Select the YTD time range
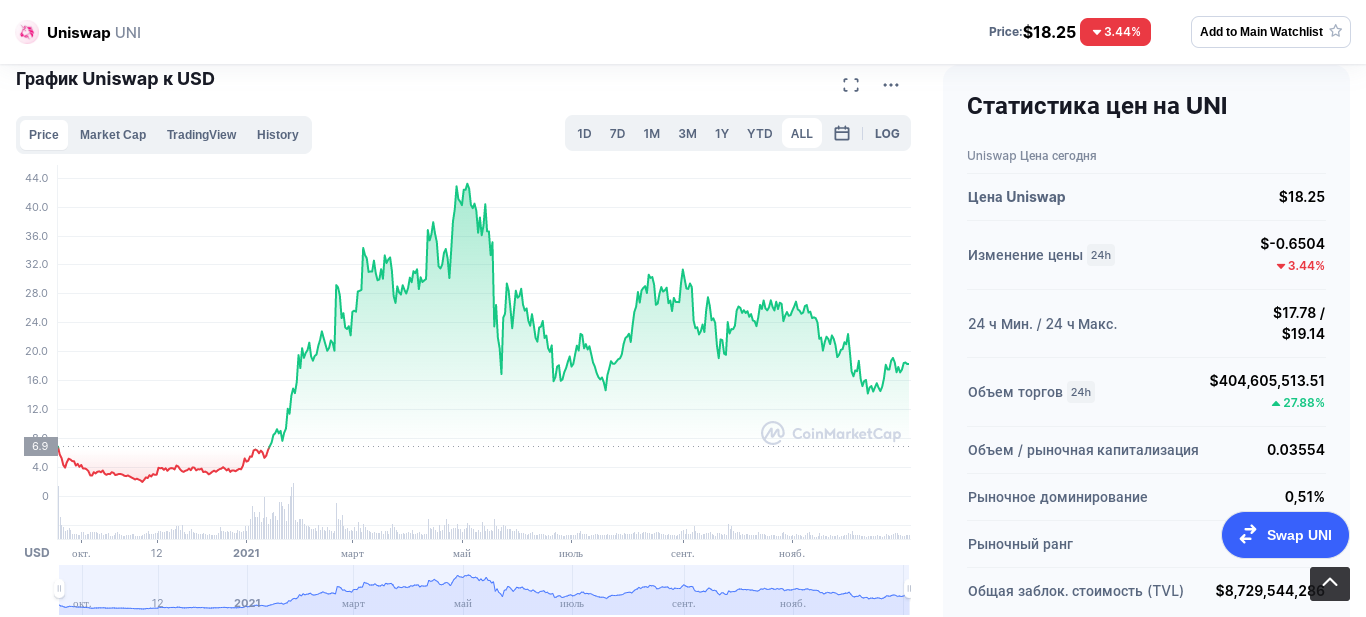 point(760,133)
